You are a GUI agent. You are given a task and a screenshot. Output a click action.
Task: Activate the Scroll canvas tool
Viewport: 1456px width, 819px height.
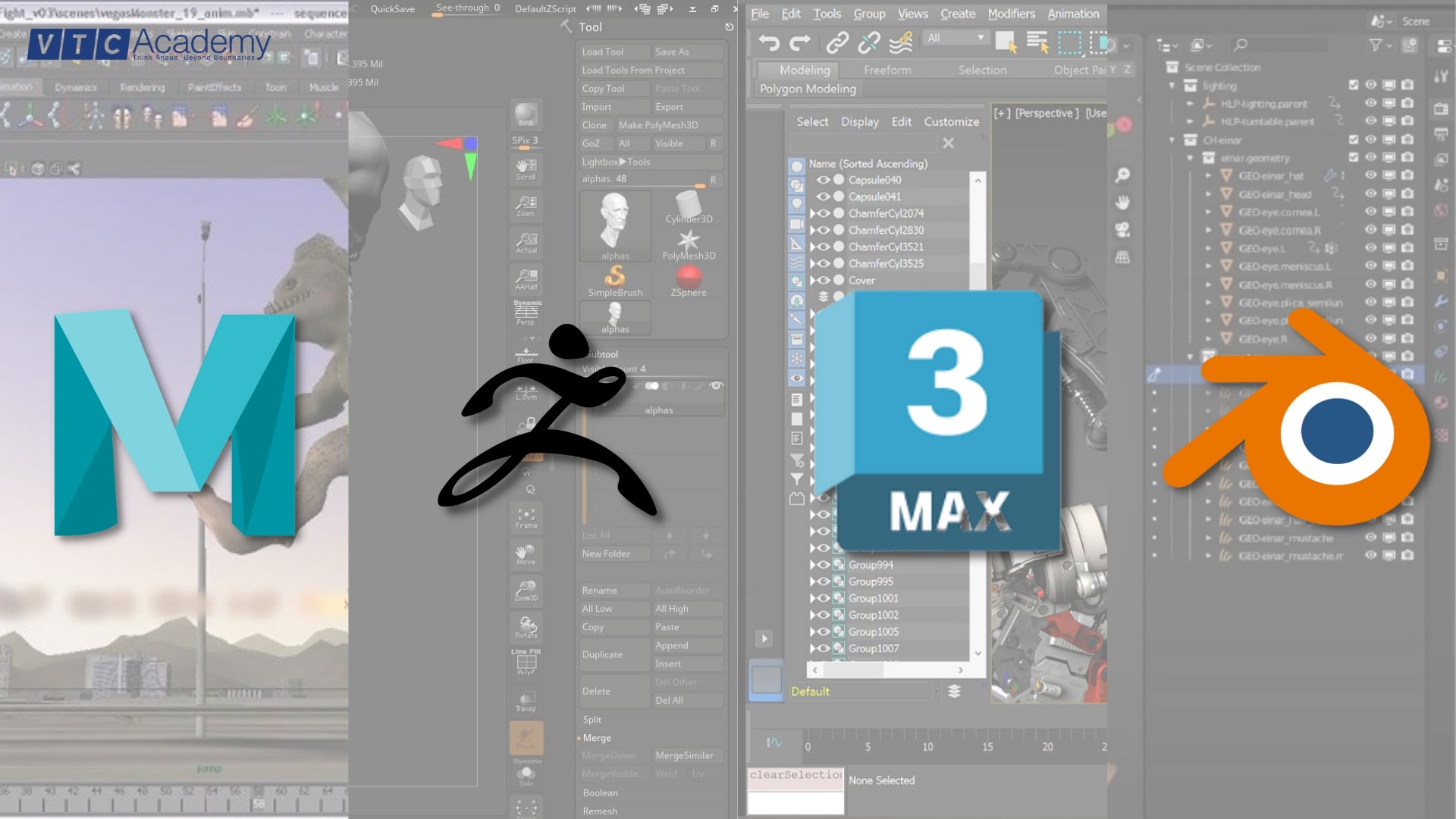(526, 168)
